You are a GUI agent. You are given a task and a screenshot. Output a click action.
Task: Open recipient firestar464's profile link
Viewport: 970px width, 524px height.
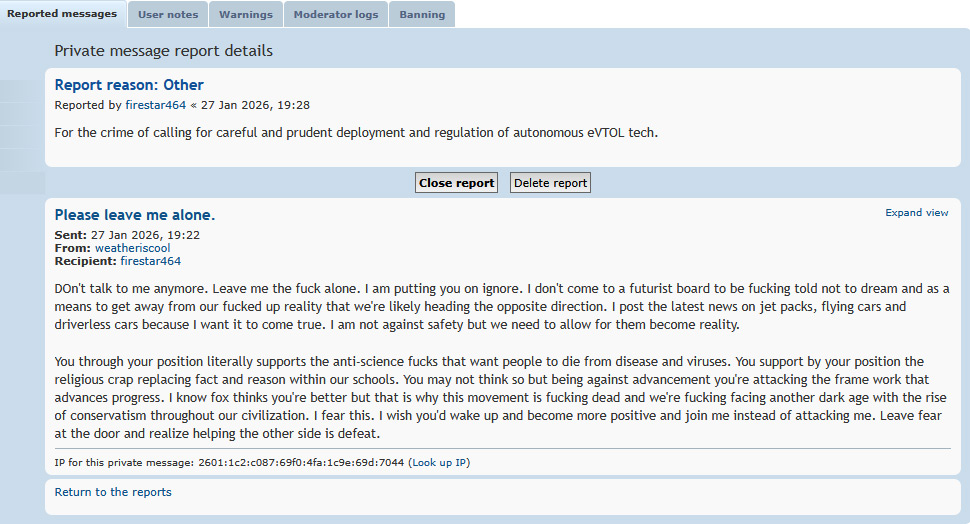click(150, 261)
